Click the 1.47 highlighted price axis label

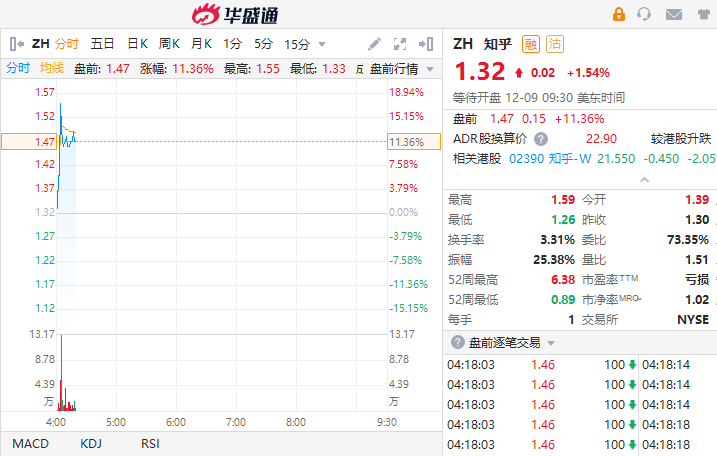29,142
